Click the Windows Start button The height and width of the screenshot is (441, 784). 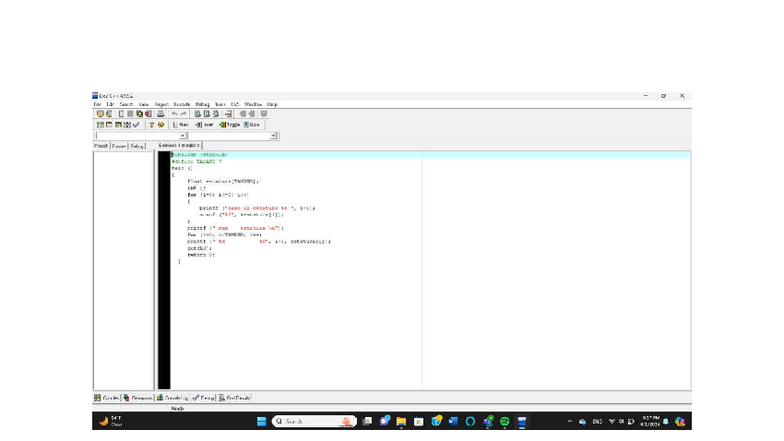(x=262, y=422)
